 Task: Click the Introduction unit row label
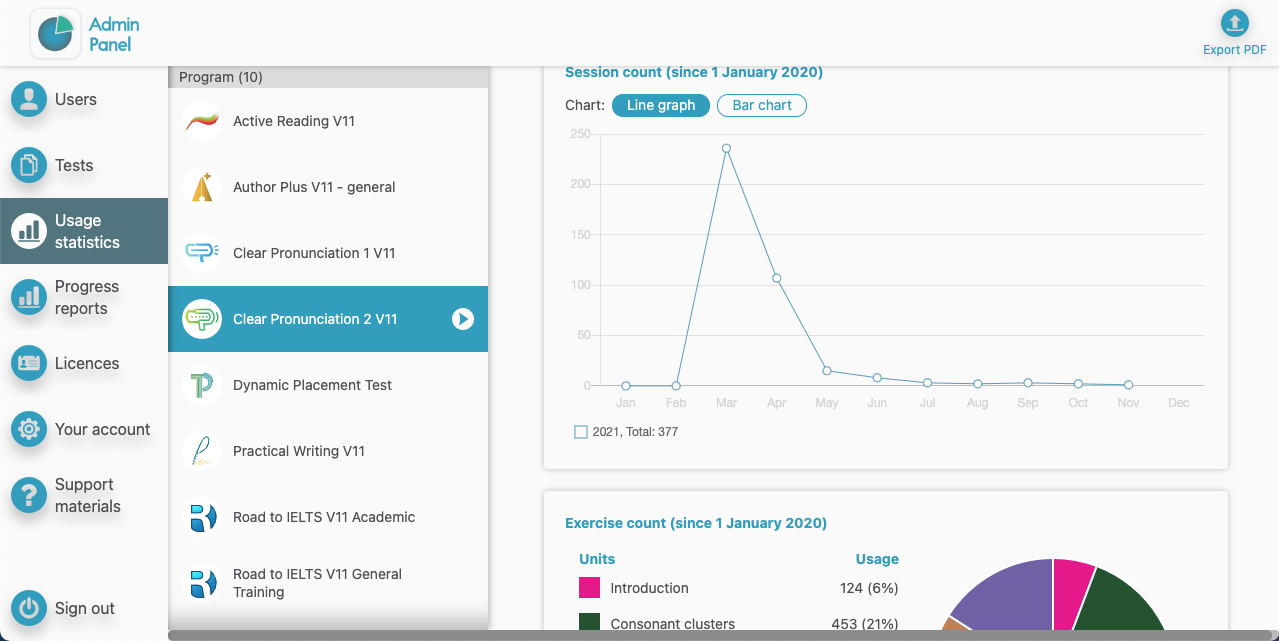649,588
